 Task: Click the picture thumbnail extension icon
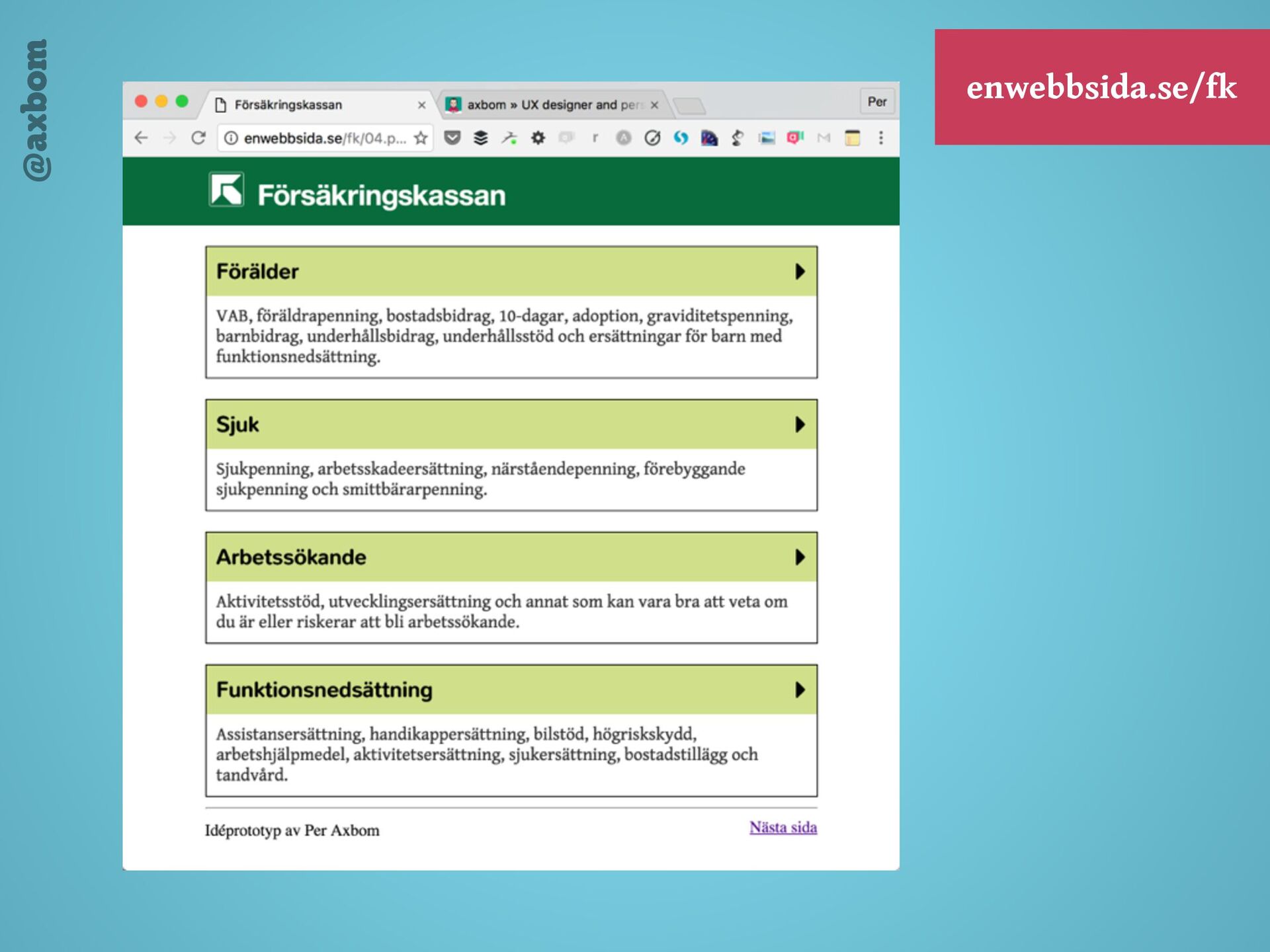[x=767, y=138]
